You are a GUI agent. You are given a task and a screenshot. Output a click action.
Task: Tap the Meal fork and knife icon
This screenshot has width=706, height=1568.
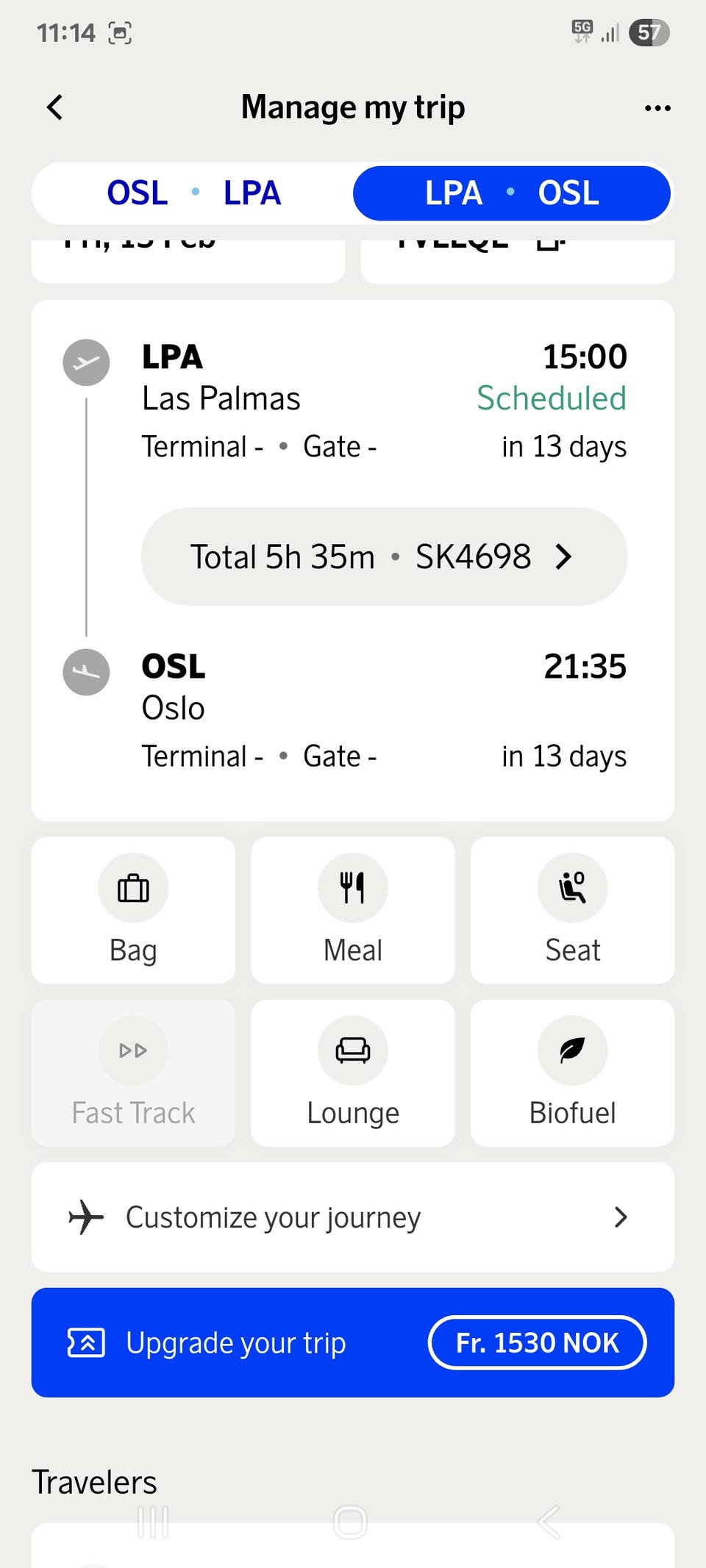tap(353, 888)
